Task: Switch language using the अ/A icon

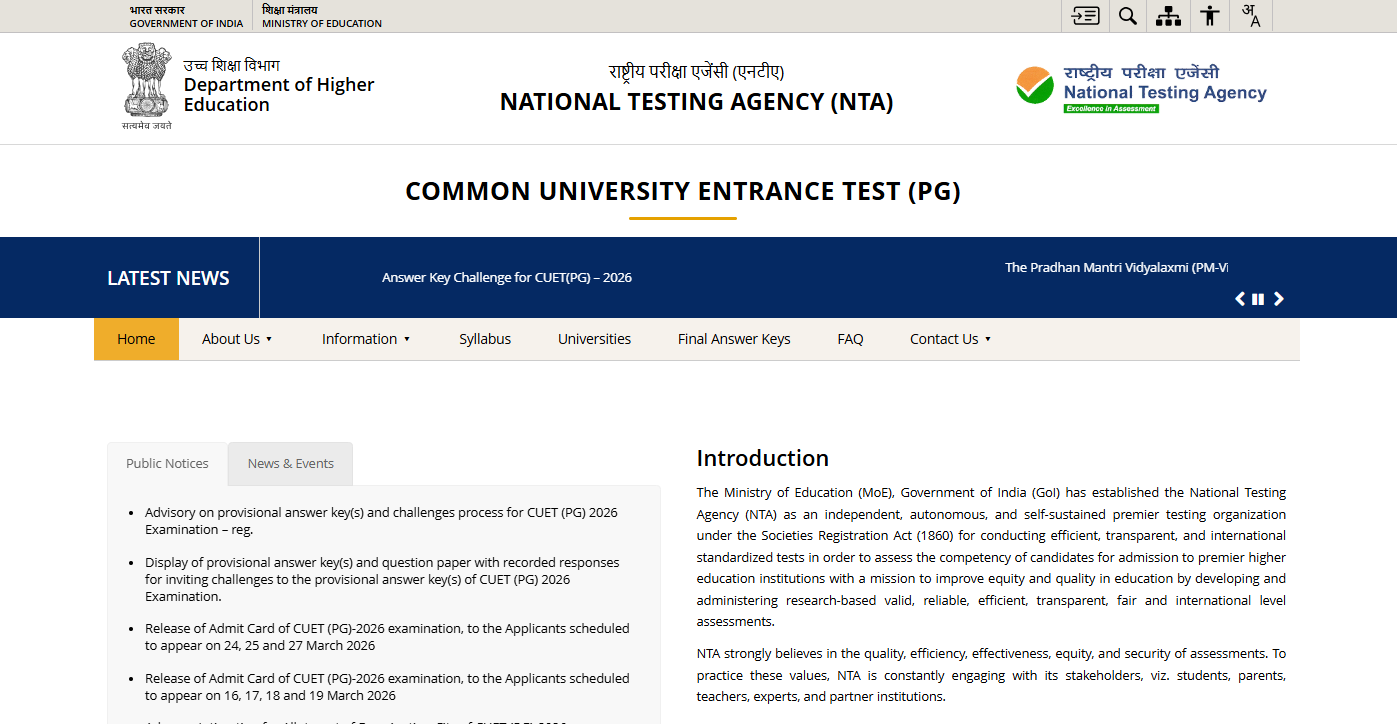Action: pos(1251,16)
